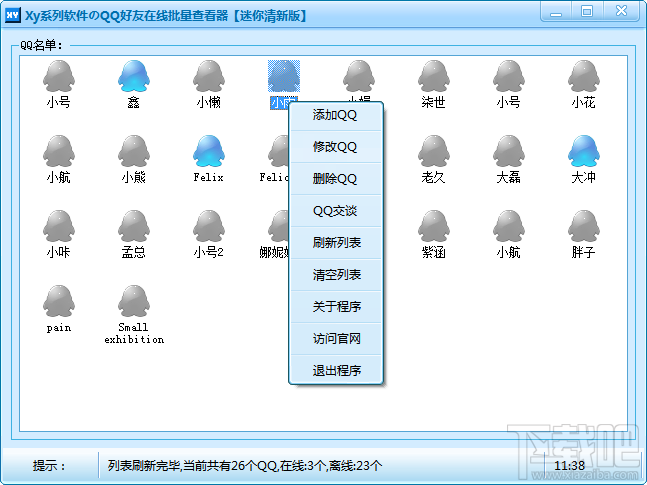Click the status message 列表刷新完毕 text
The width and height of the screenshot is (647, 485).
click(245, 466)
